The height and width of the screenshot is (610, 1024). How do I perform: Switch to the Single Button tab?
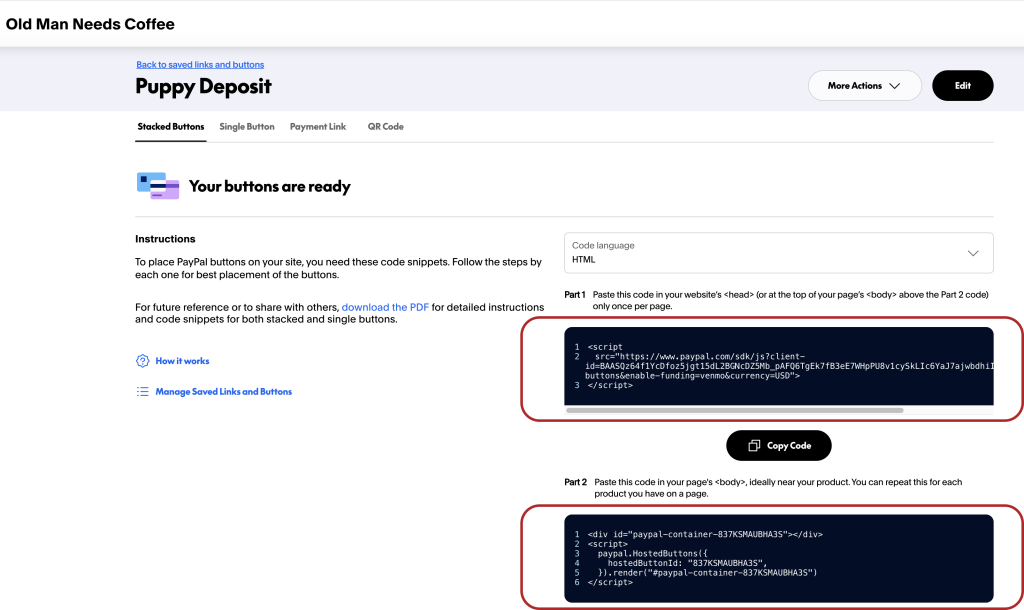247,127
